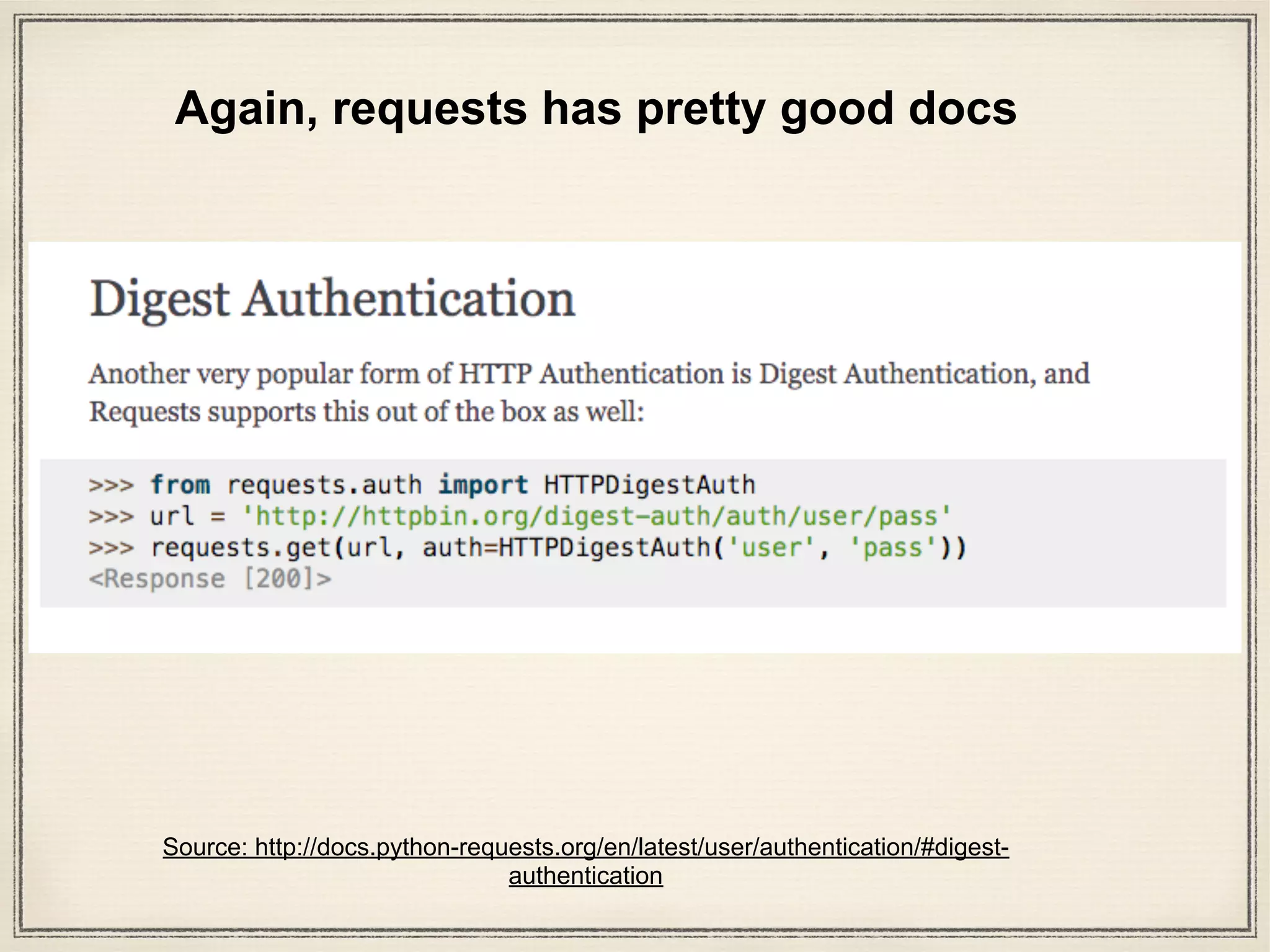Click the underlined word 'authentication' below the link
The height and width of the screenshot is (952, 1270).
tap(585, 876)
